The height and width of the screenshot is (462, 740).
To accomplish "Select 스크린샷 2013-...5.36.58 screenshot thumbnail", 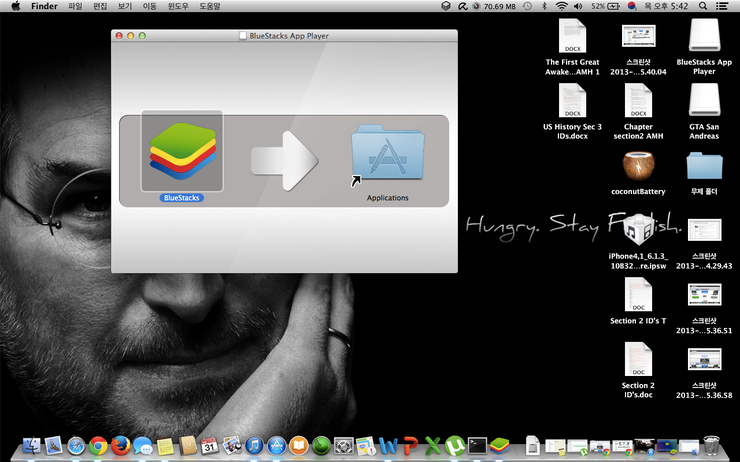I will pyautogui.click(x=704, y=373).
